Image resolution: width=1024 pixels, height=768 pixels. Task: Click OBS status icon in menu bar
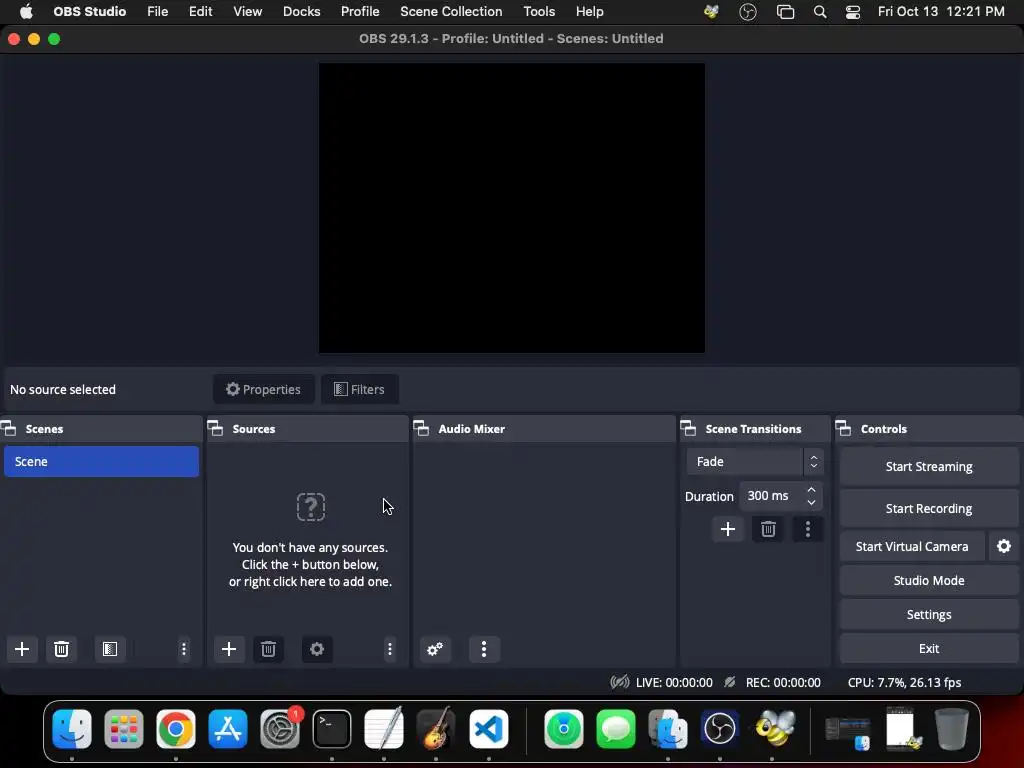pos(748,12)
